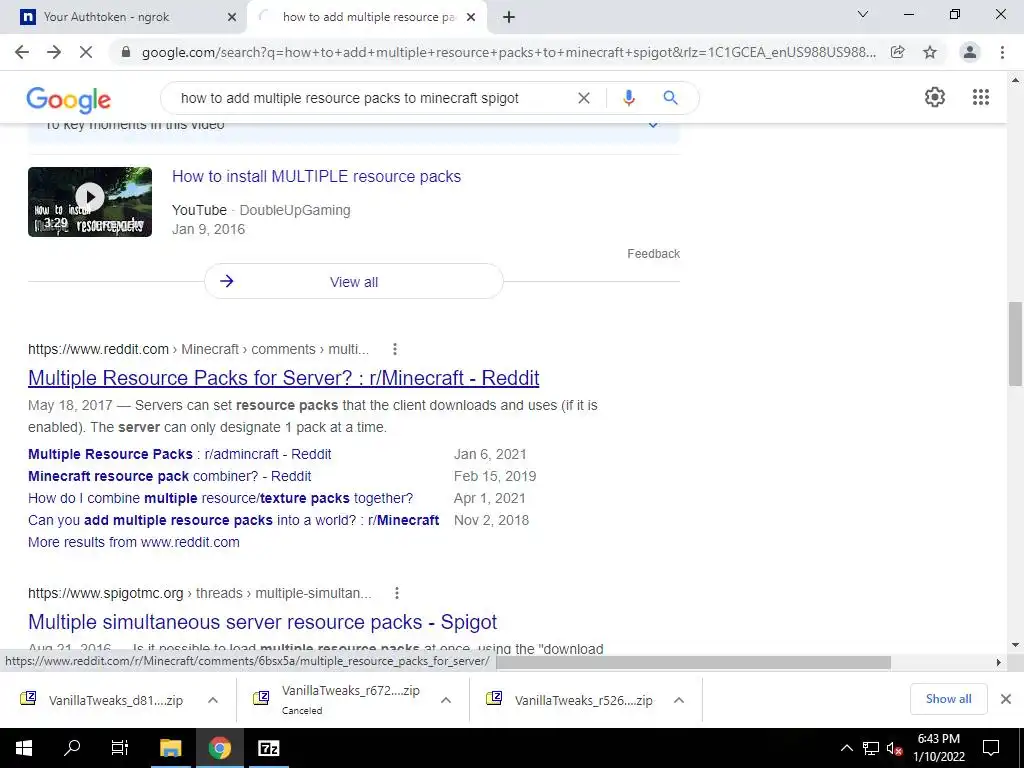
Task: Show hidden system tray icons
Action: pos(846,748)
